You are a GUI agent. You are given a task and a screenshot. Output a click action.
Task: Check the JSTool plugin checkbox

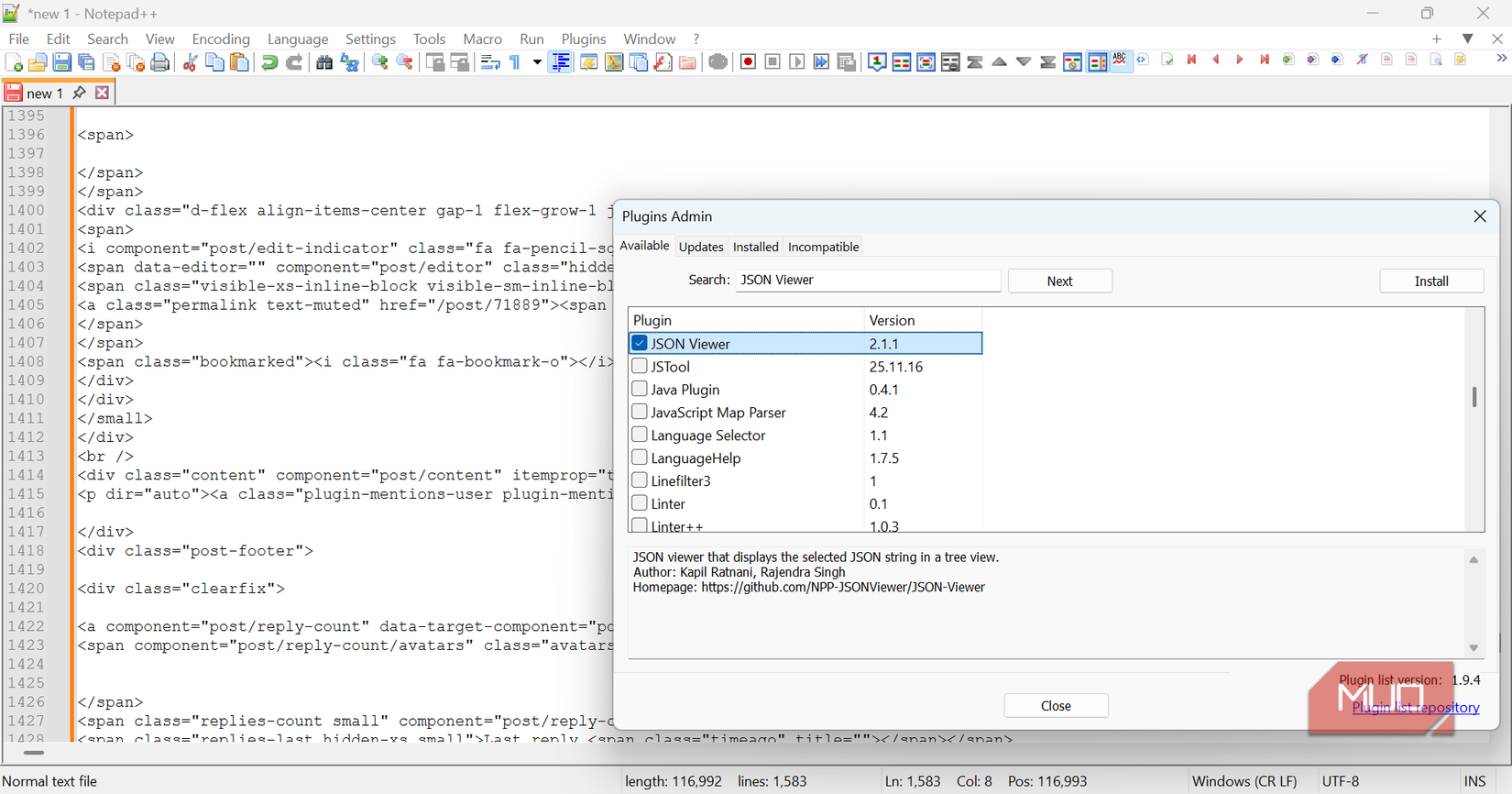[x=640, y=366]
